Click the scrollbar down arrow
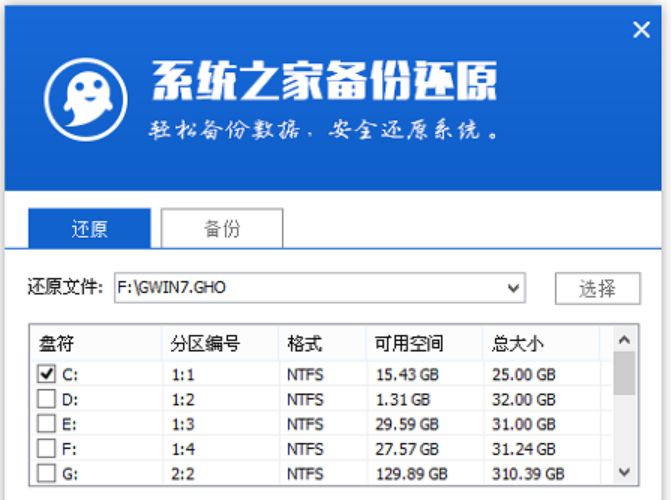671x500 pixels. click(624, 472)
